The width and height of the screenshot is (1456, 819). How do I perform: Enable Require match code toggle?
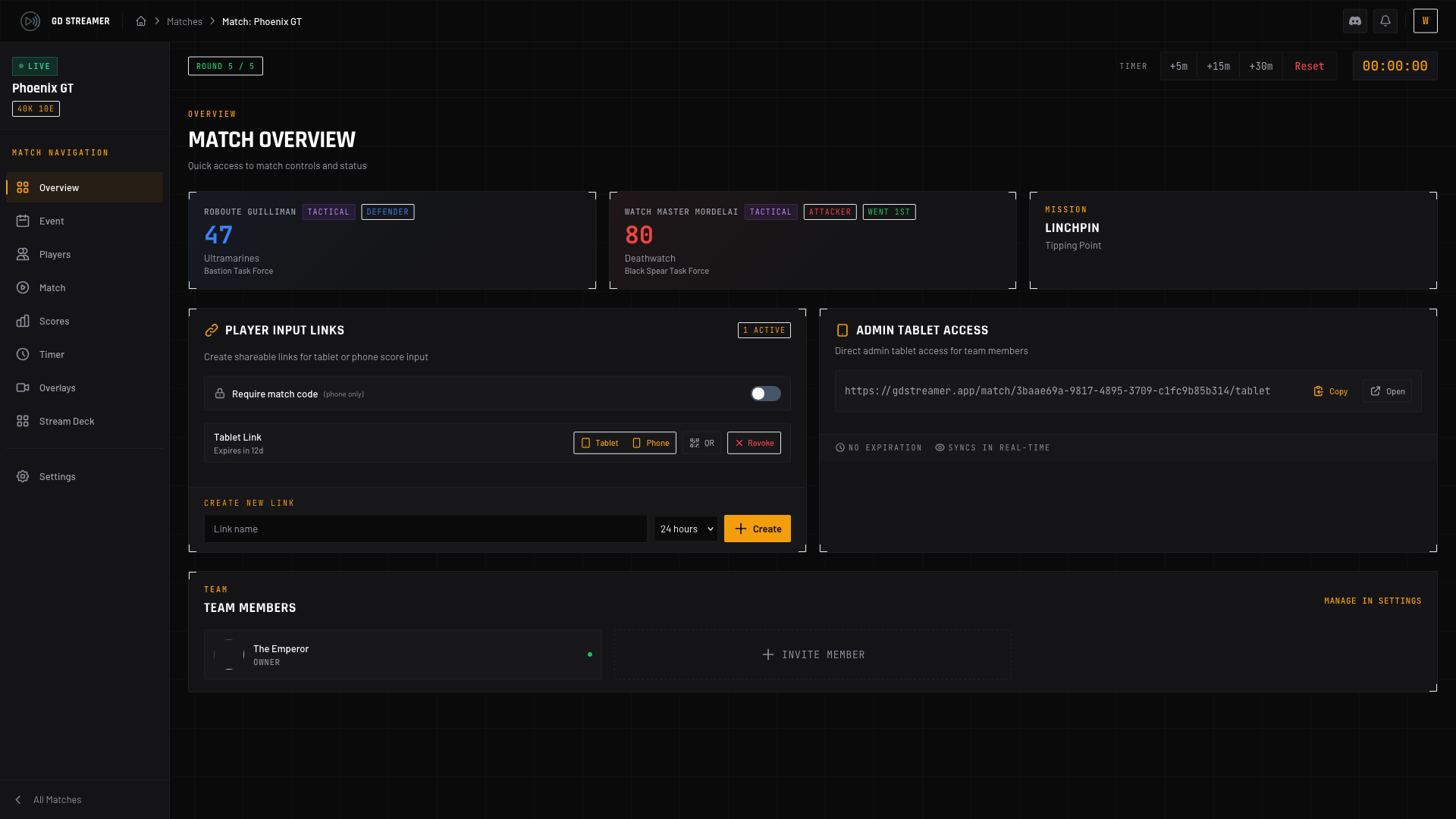pyautogui.click(x=764, y=394)
